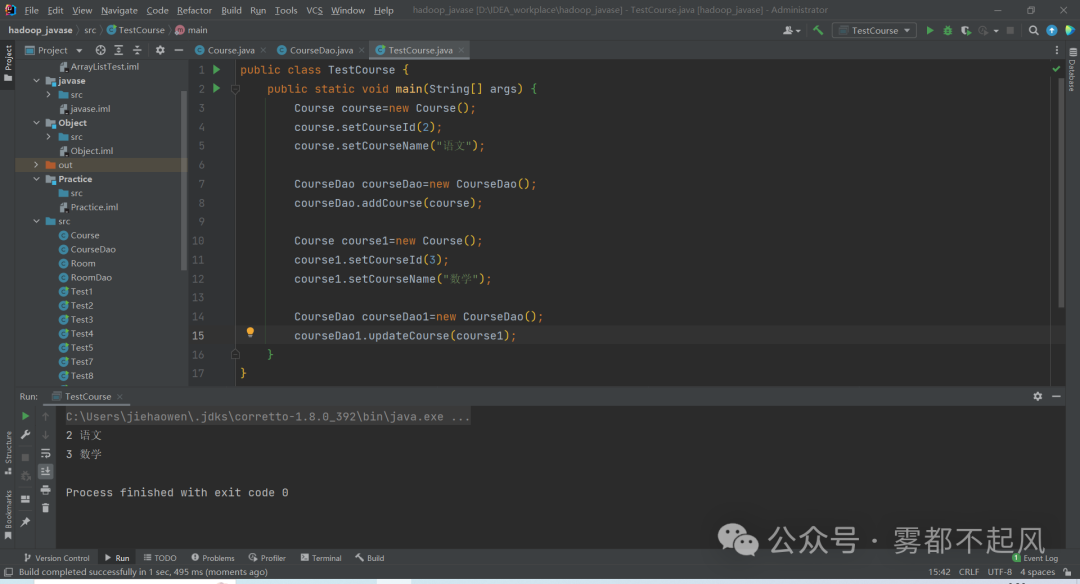Screen dimensions: 1080x584
Task: Change the CRLF line separator in status bar
Action: pyautogui.click(x=968, y=571)
